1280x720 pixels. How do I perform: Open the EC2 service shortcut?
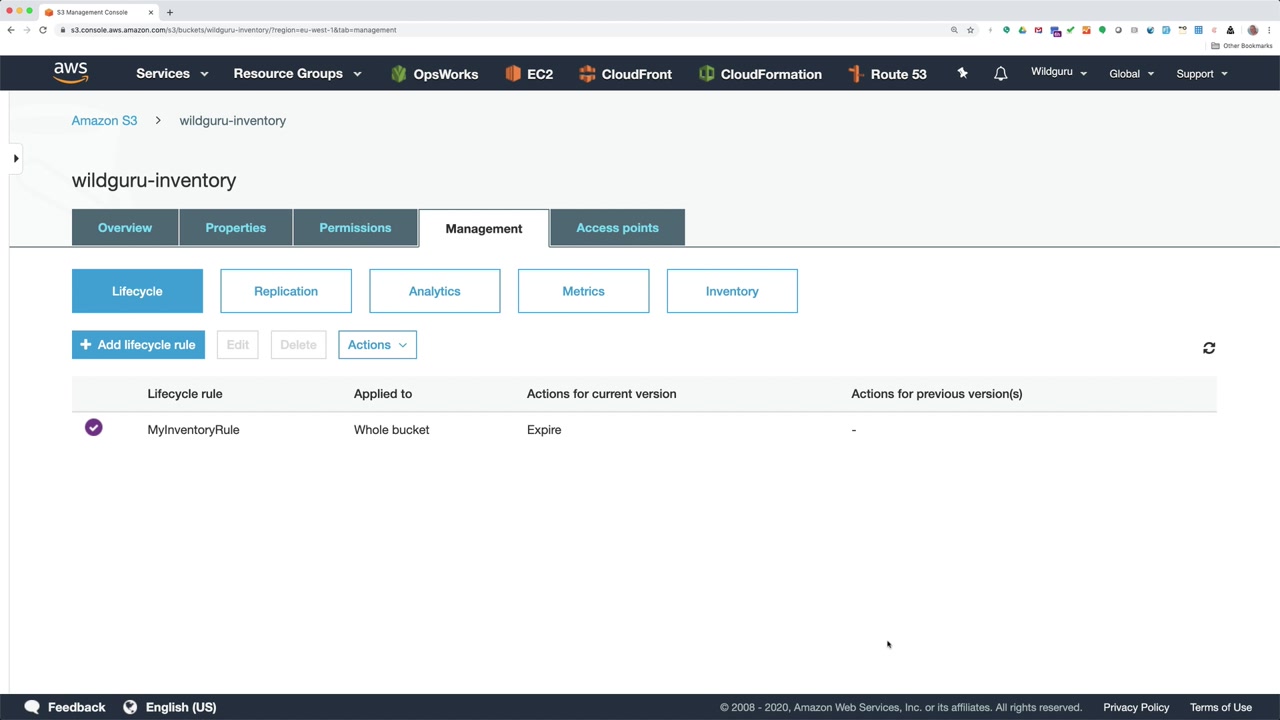coord(529,74)
